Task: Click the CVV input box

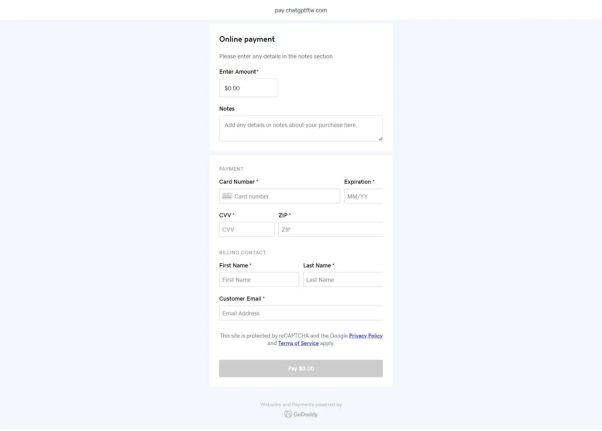Action: pyautogui.click(x=246, y=230)
